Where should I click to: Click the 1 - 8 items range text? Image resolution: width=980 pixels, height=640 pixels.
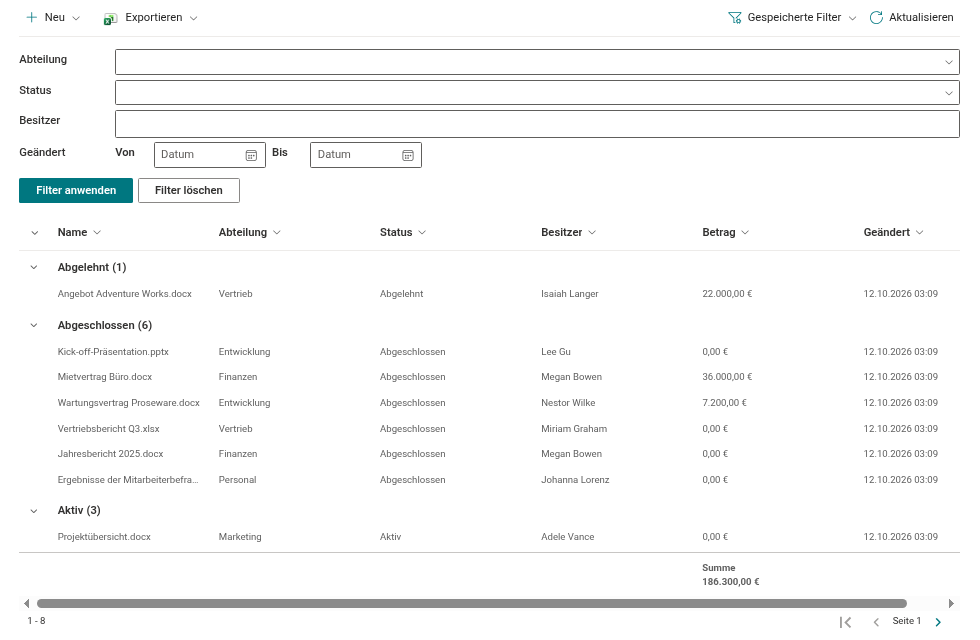[36, 621]
